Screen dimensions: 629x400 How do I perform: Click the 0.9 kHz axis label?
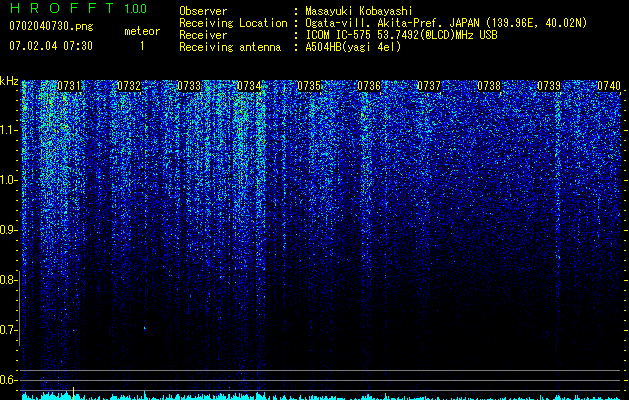(x=7, y=230)
